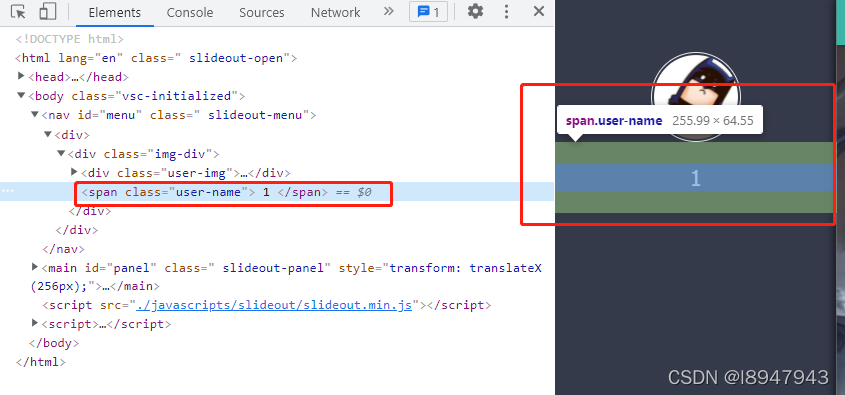Collapse the first div under nav
This screenshot has height=395, width=845.
[48, 134]
